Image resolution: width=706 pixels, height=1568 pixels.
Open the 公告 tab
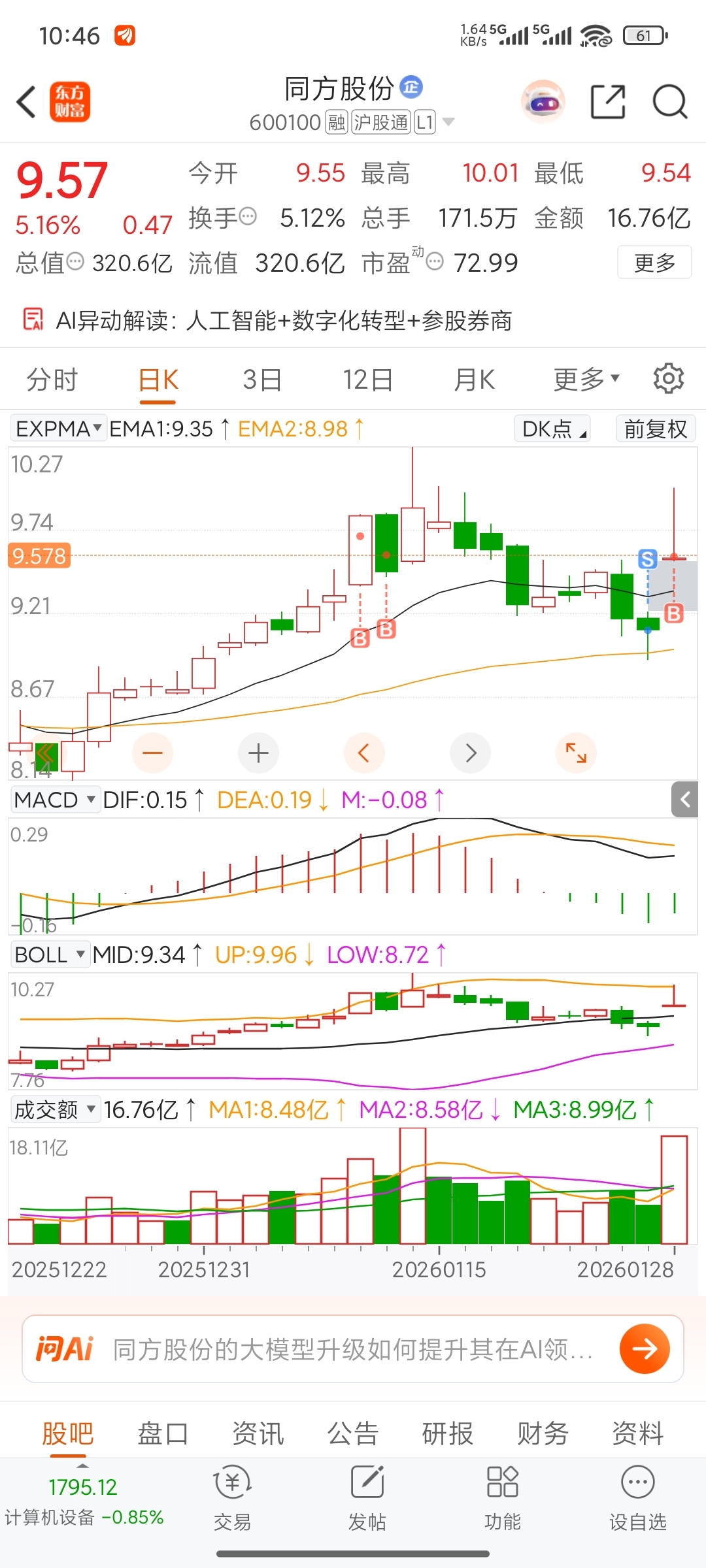pyautogui.click(x=353, y=1433)
